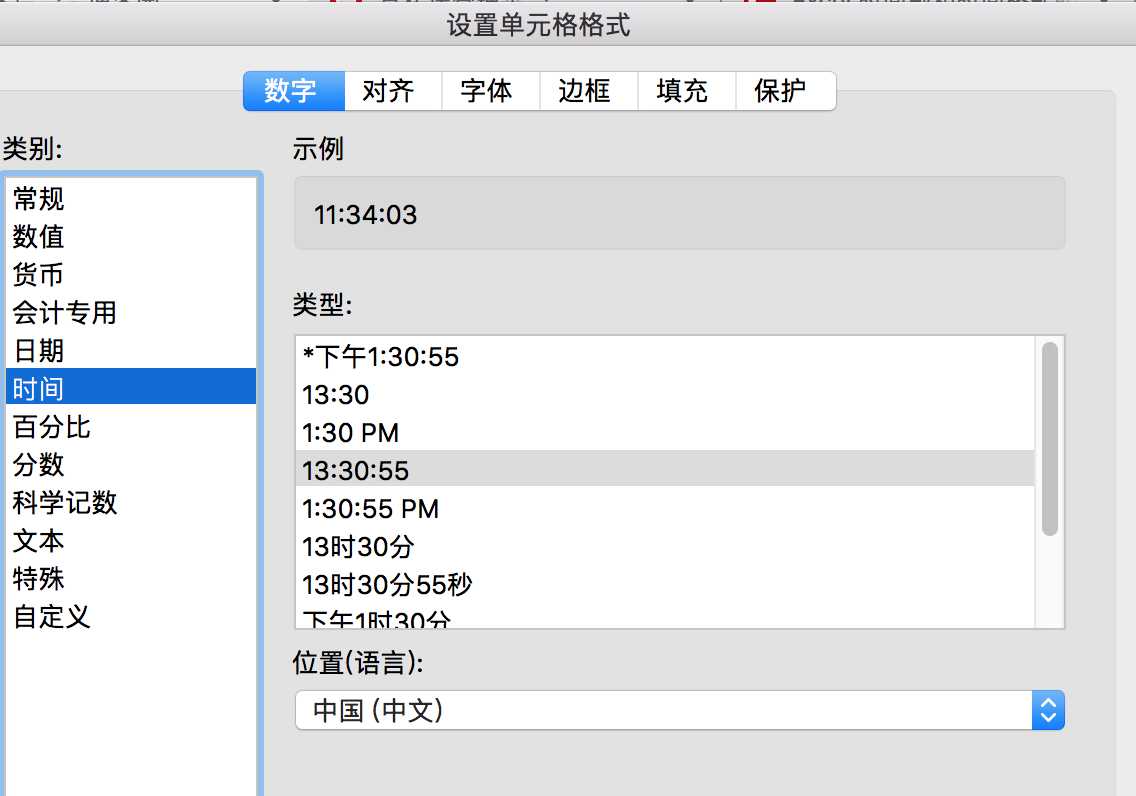
Task: Choose the 百分比 category
Action: coord(52,427)
